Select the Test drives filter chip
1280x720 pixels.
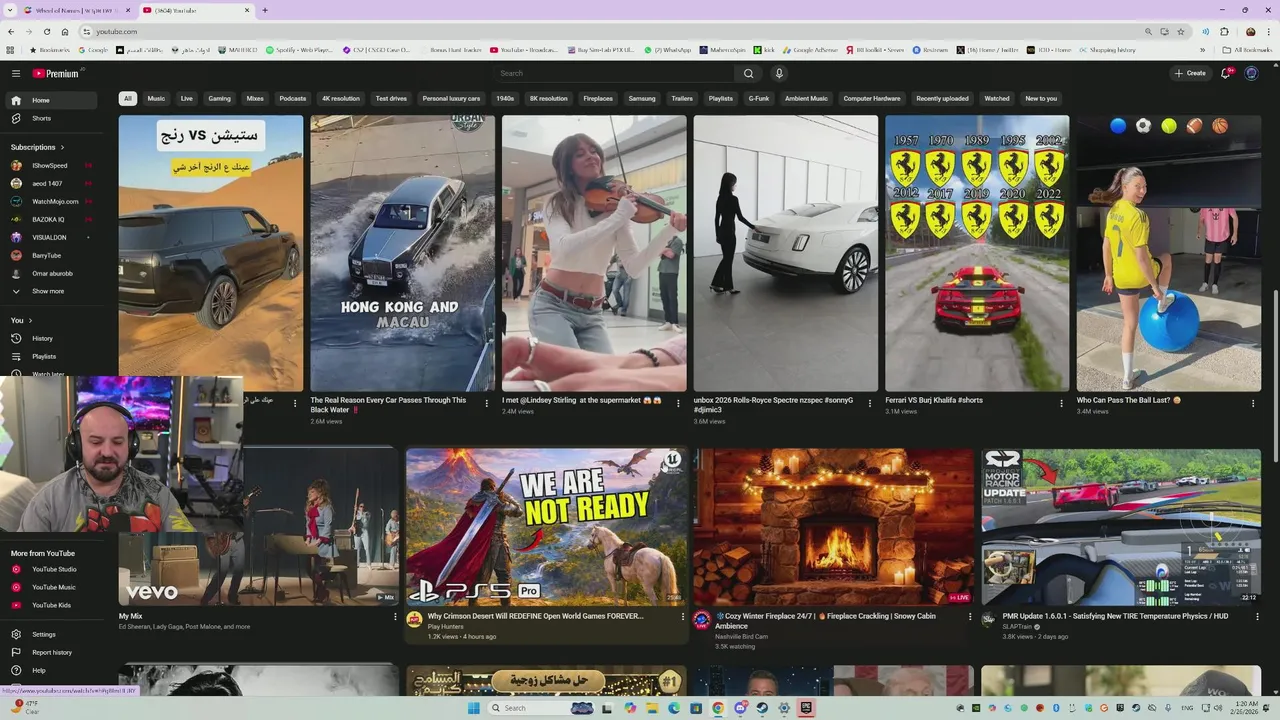point(391,98)
